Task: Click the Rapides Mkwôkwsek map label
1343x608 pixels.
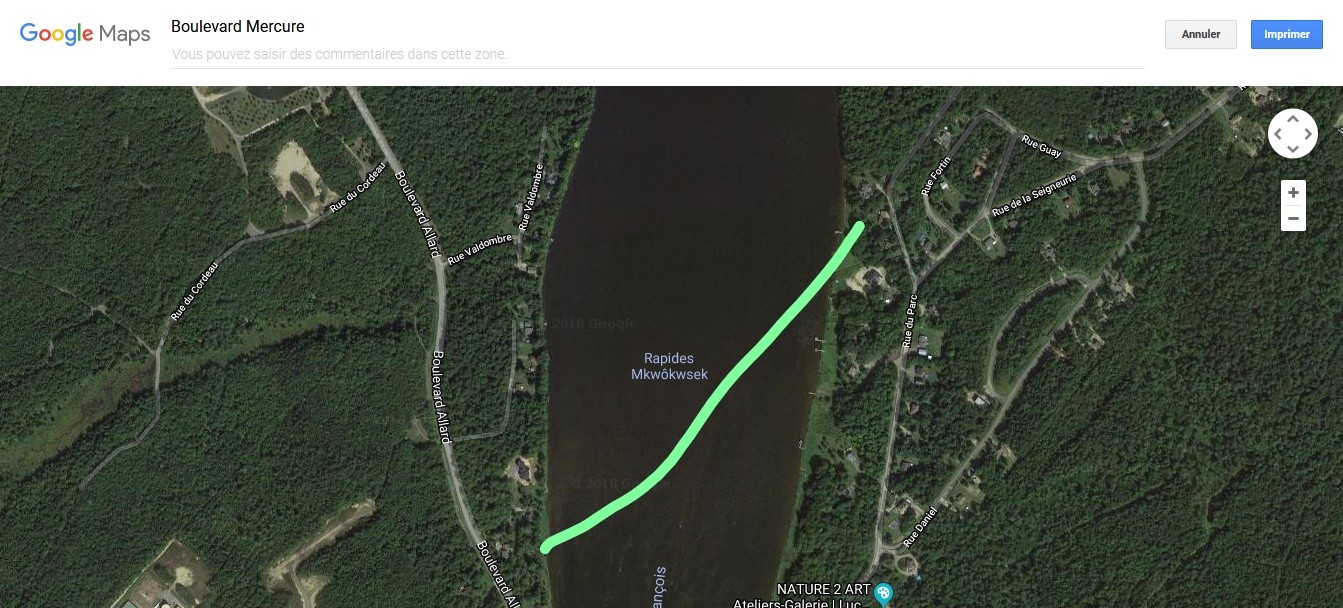Action: pos(669,366)
